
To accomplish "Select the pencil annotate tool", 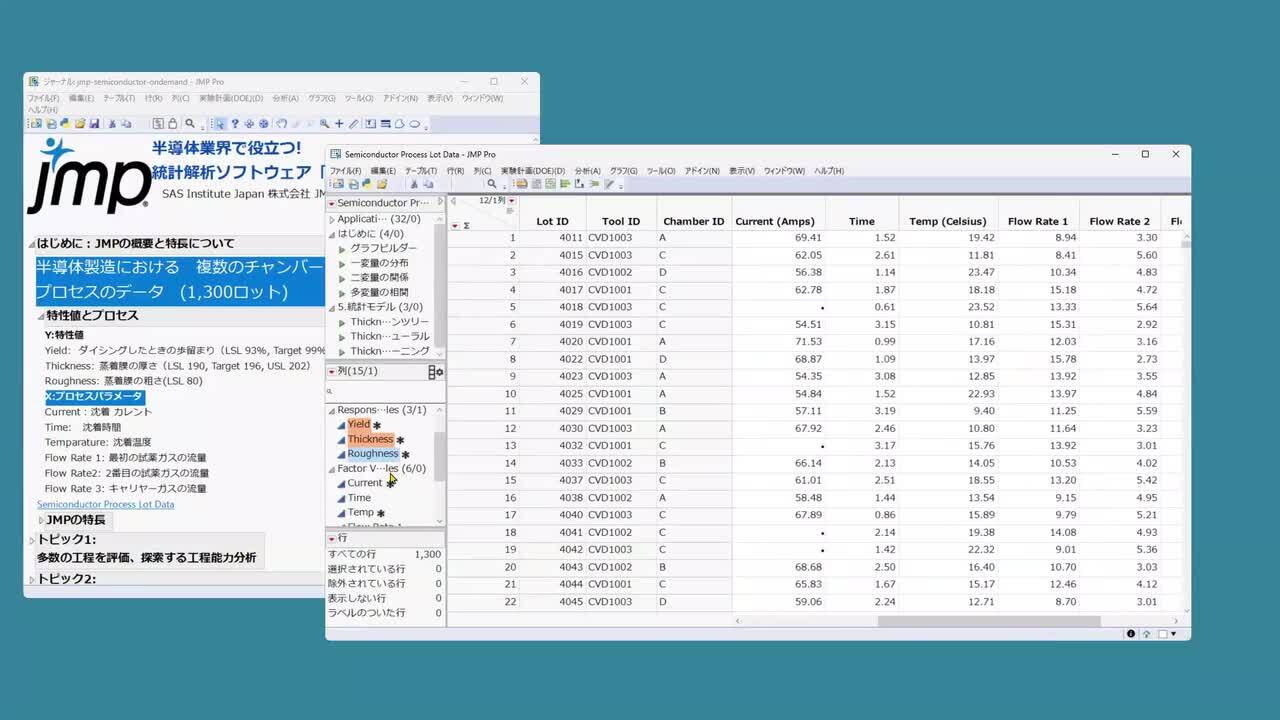I will coord(353,124).
